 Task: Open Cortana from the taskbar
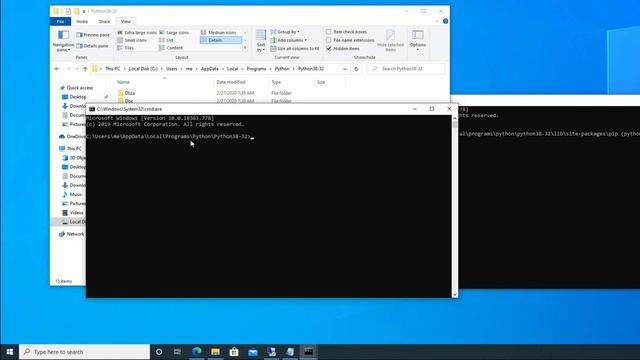pyautogui.click(x=159, y=352)
